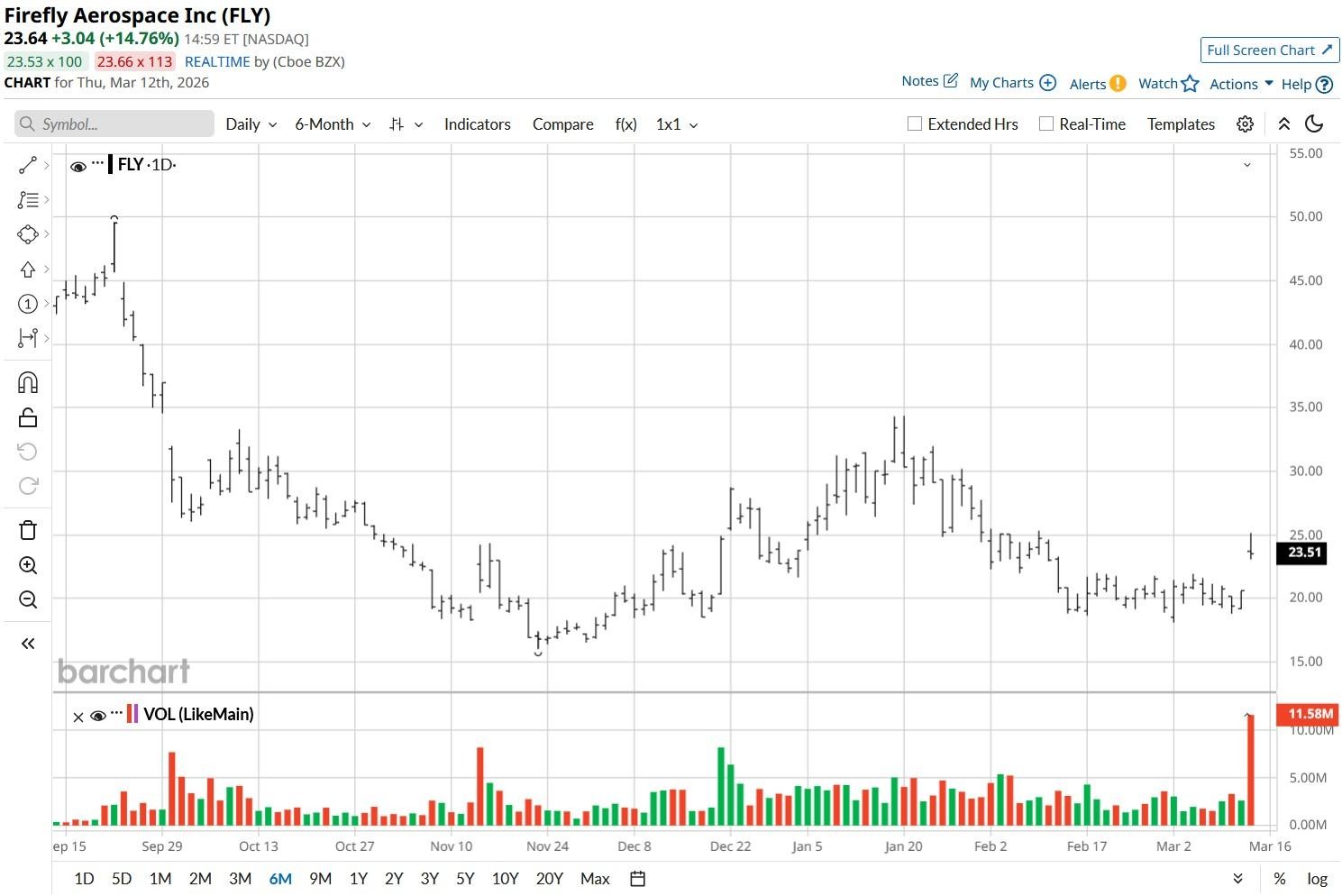Click the Full Screen Chart button
Viewport: 1342px width, 896px height.
[1270, 50]
